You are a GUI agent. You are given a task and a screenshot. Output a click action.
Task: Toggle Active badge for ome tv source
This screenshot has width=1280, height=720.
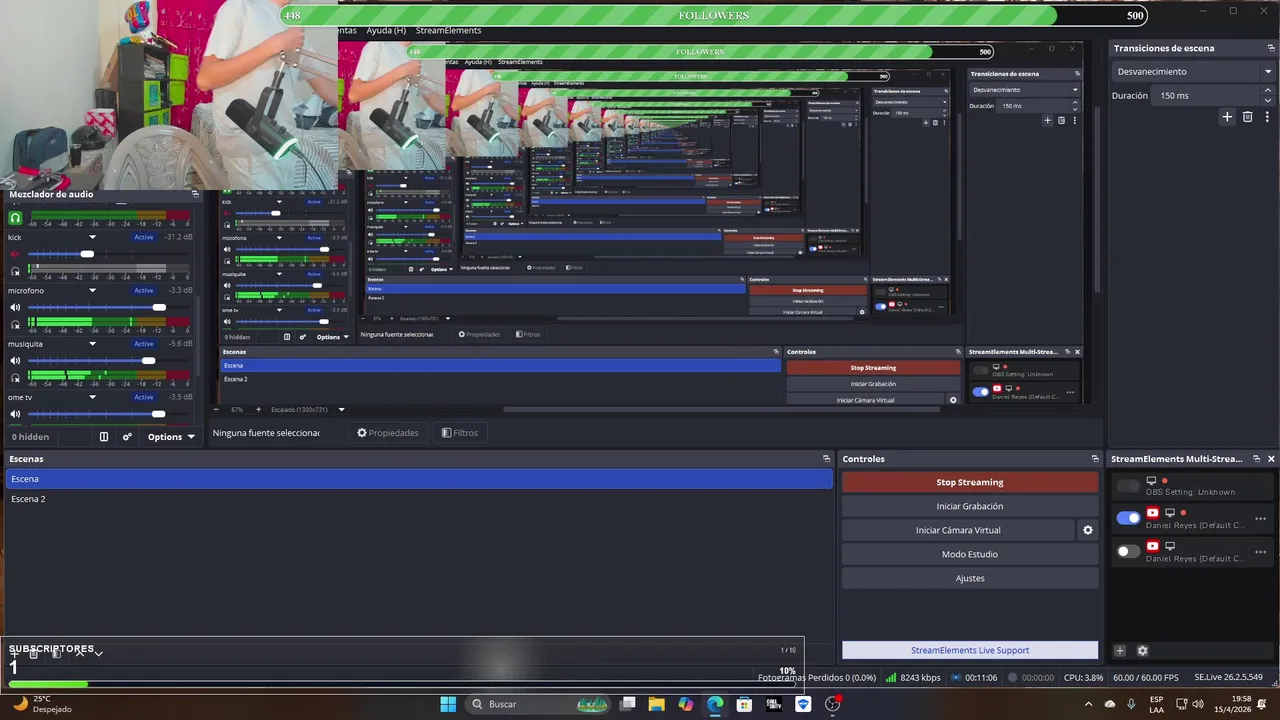(144, 397)
